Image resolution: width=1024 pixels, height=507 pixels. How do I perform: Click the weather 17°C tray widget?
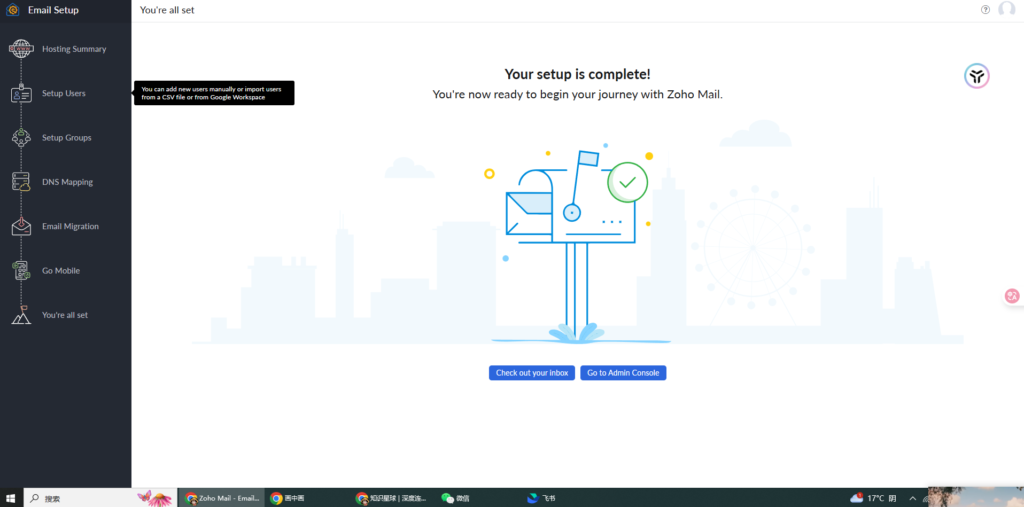pyautogui.click(x=873, y=498)
